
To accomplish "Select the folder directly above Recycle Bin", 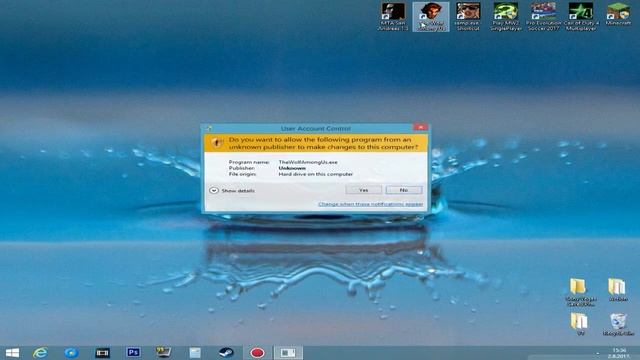I will pos(617,290).
